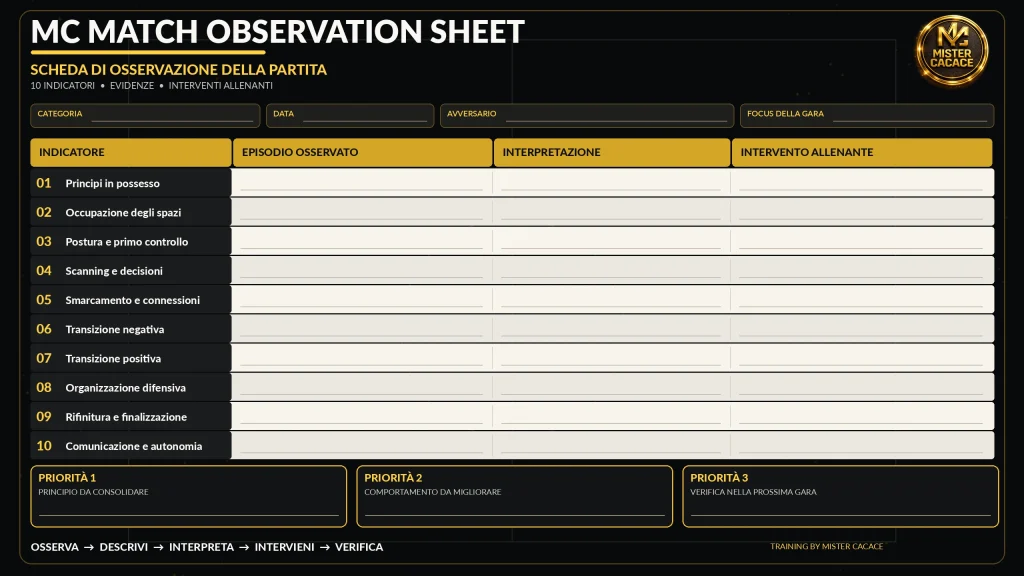Select Interpretazione cell for Smarcamento e connessioni
Image resolution: width=1024 pixels, height=576 pixels.
[612, 300]
